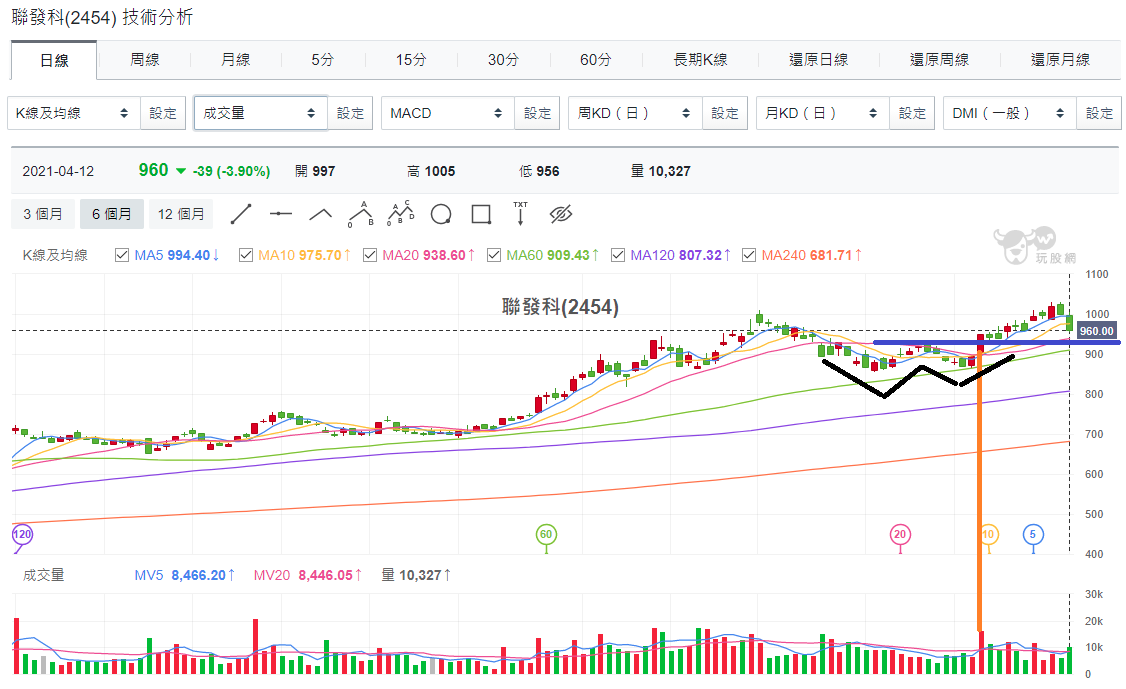Screen dimensions: 1126x689
Task: Uncheck the MA20 checkbox
Action: click(370, 255)
